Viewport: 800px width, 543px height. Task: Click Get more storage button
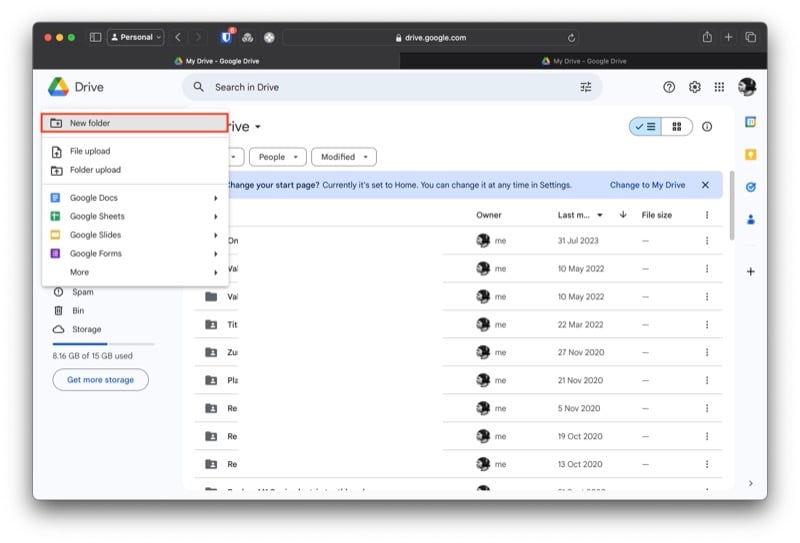[101, 380]
